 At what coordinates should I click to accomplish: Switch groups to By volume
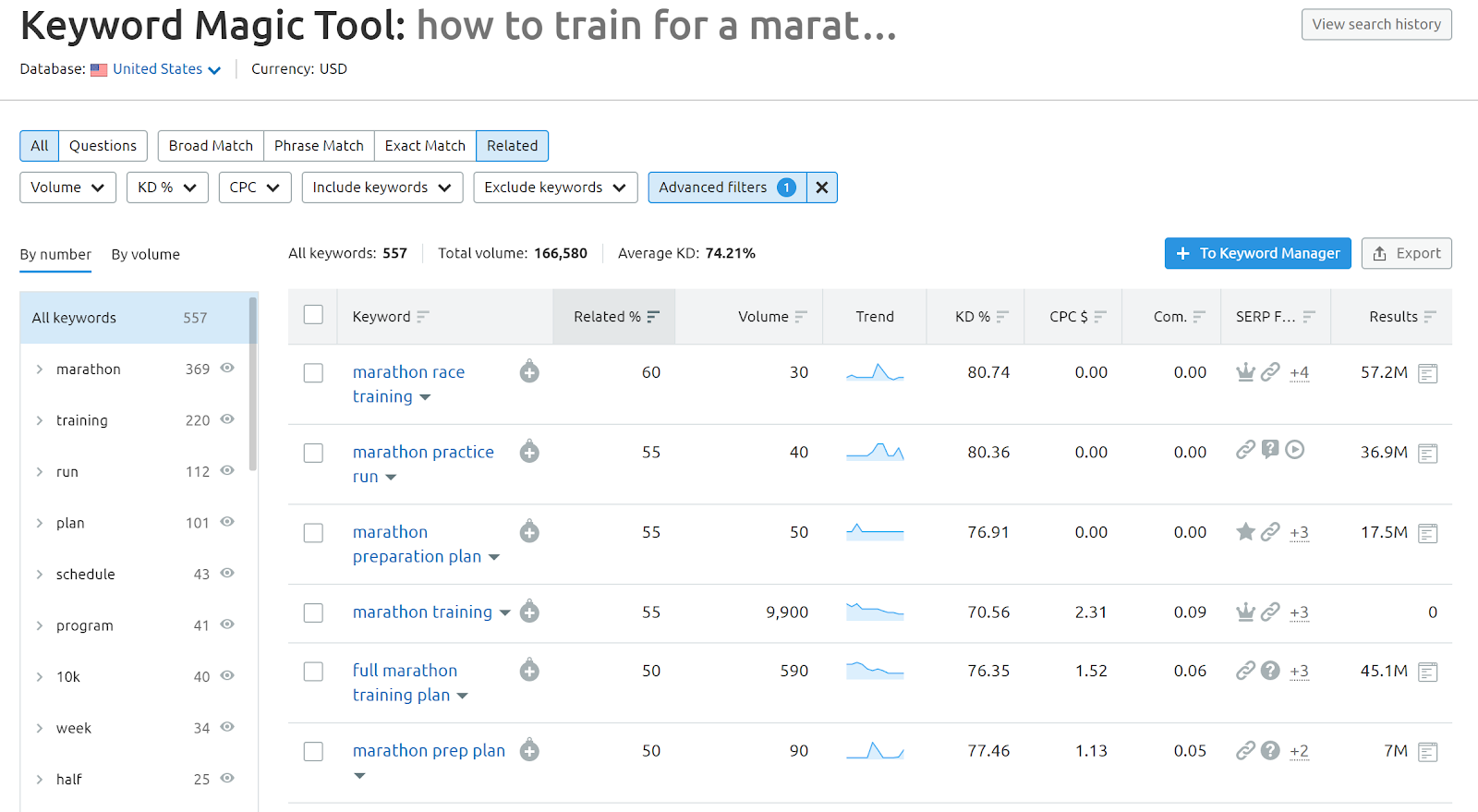pos(146,254)
